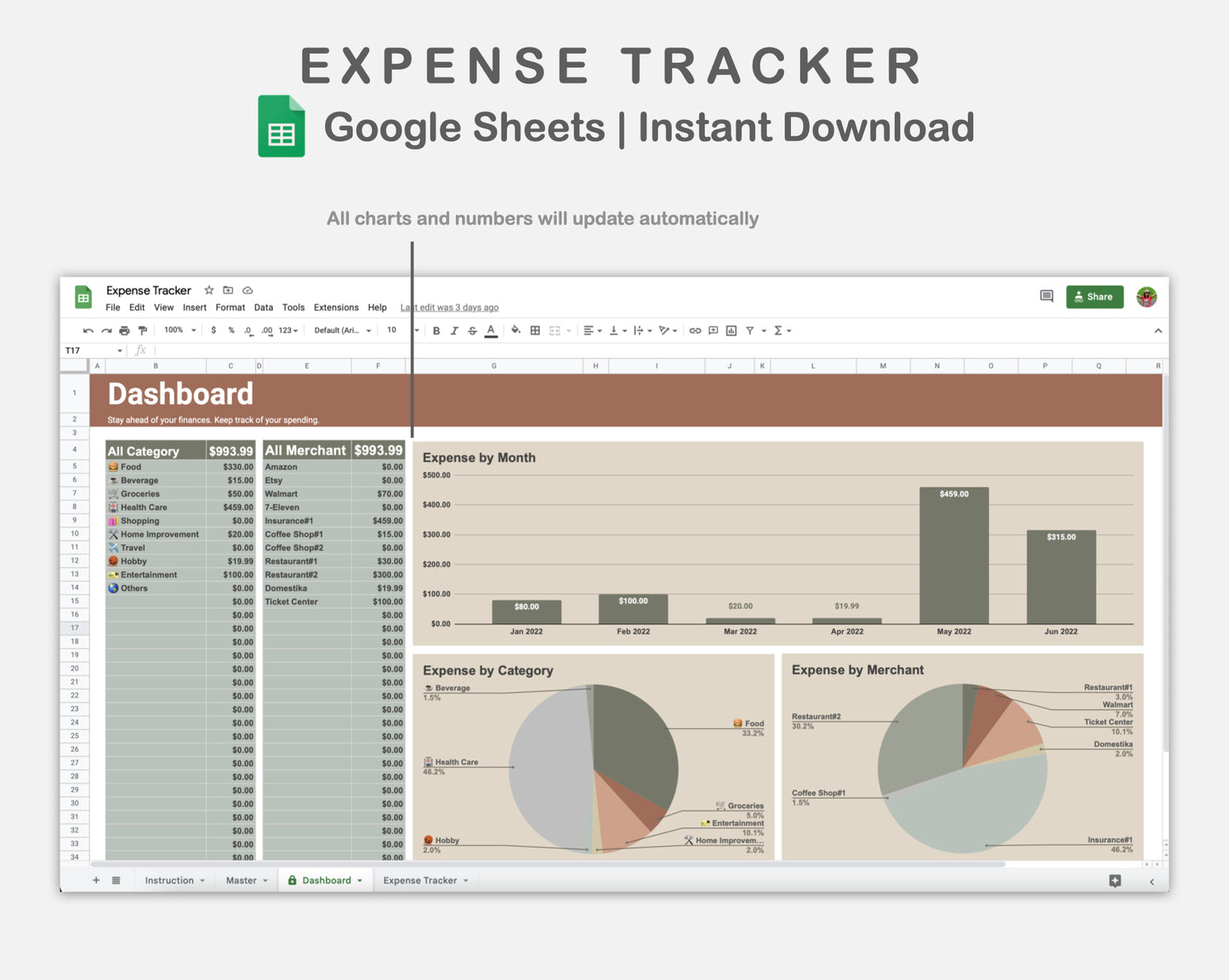1229x980 pixels.
Task: Toggle bold formatting
Action: [x=436, y=331]
